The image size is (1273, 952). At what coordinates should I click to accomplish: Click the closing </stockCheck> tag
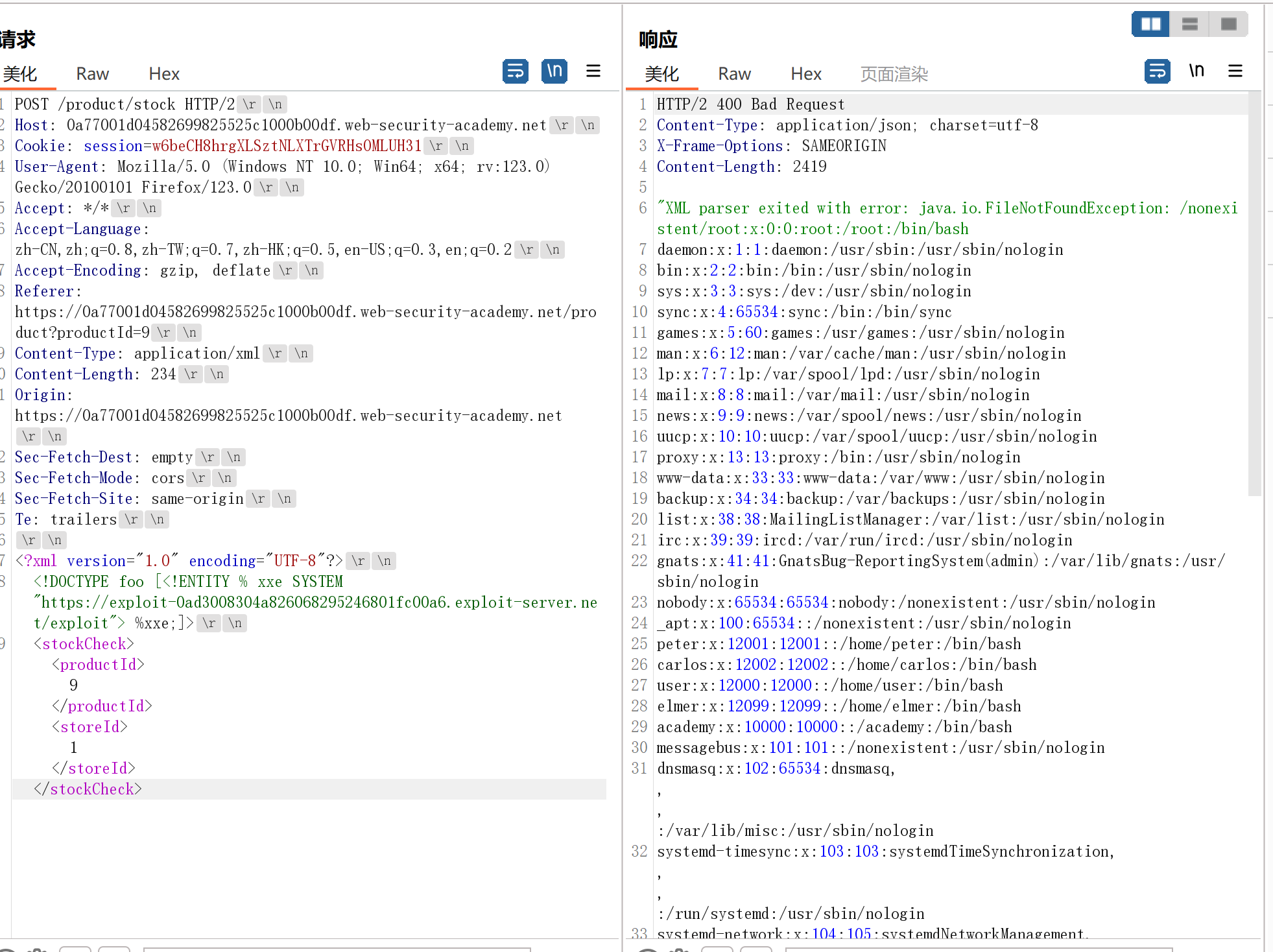click(x=88, y=789)
